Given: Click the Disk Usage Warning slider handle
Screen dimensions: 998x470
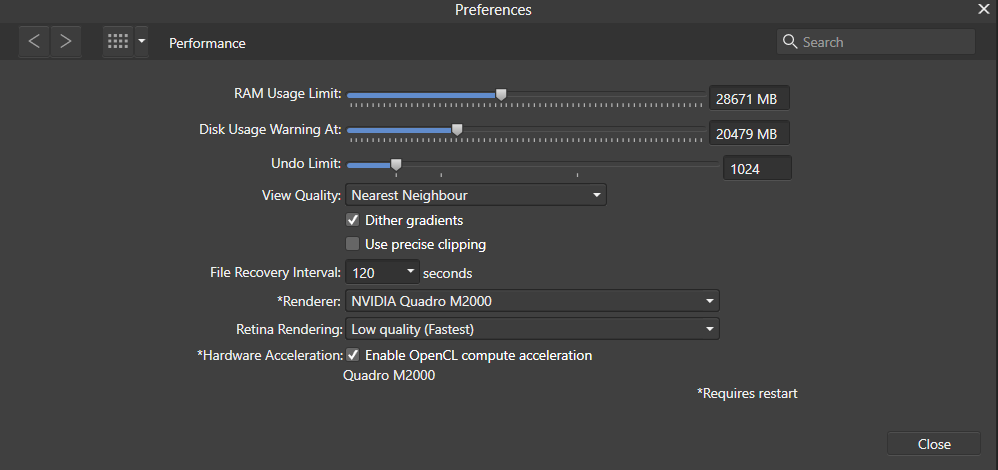Looking at the screenshot, I should click(x=456, y=129).
